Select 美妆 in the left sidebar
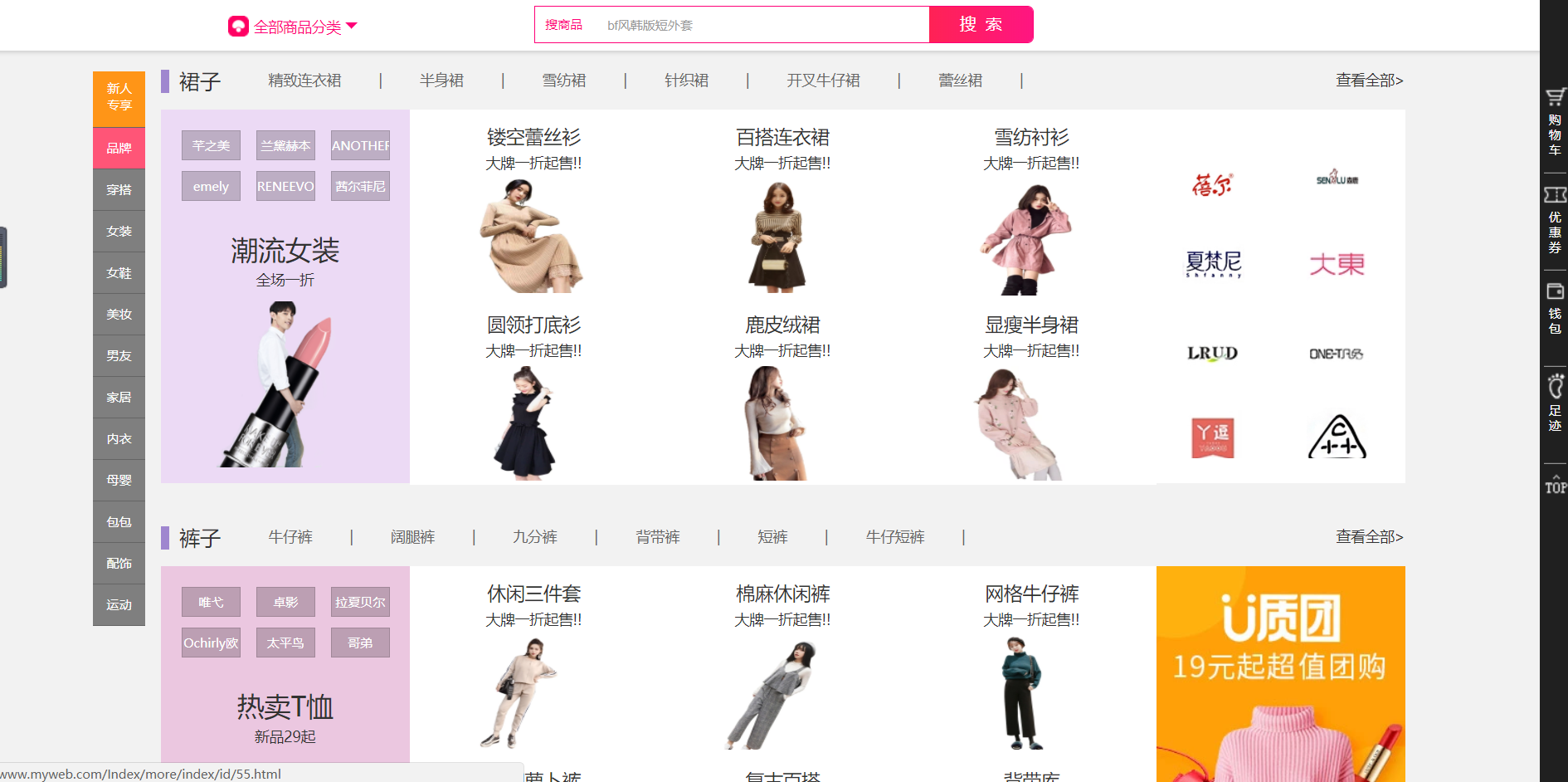 pyautogui.click(x=119, y=314)
